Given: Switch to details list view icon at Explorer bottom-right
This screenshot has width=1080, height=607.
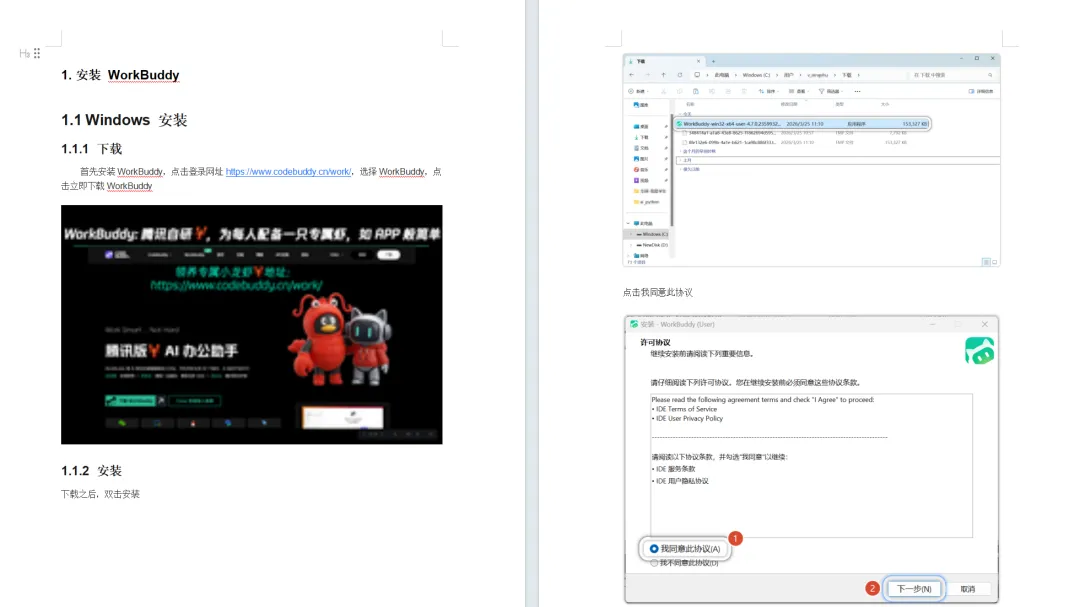Looking at the screenshot, I should pyautogui.click(x=986, y=262).
